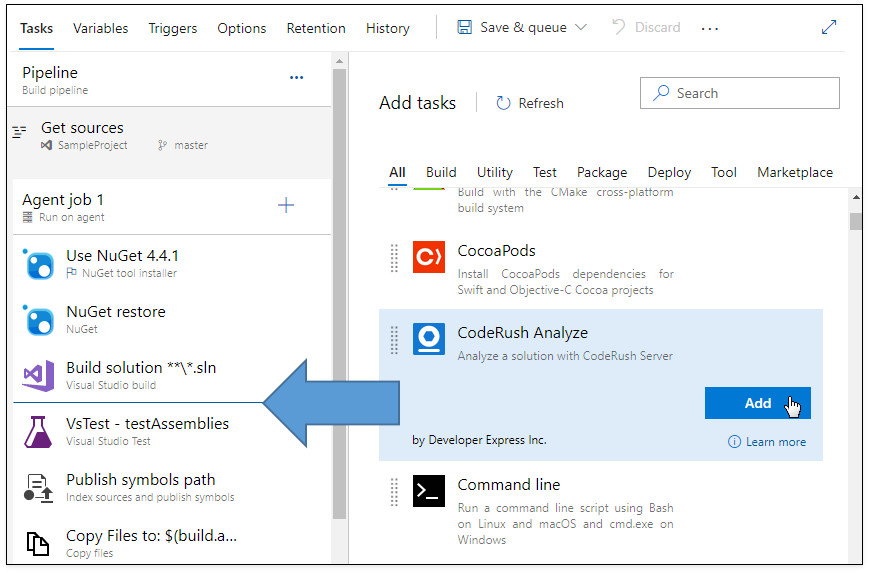Click the VsTest flask icon
This screenshot has width=869, height=573.
(x=38, y=432)
